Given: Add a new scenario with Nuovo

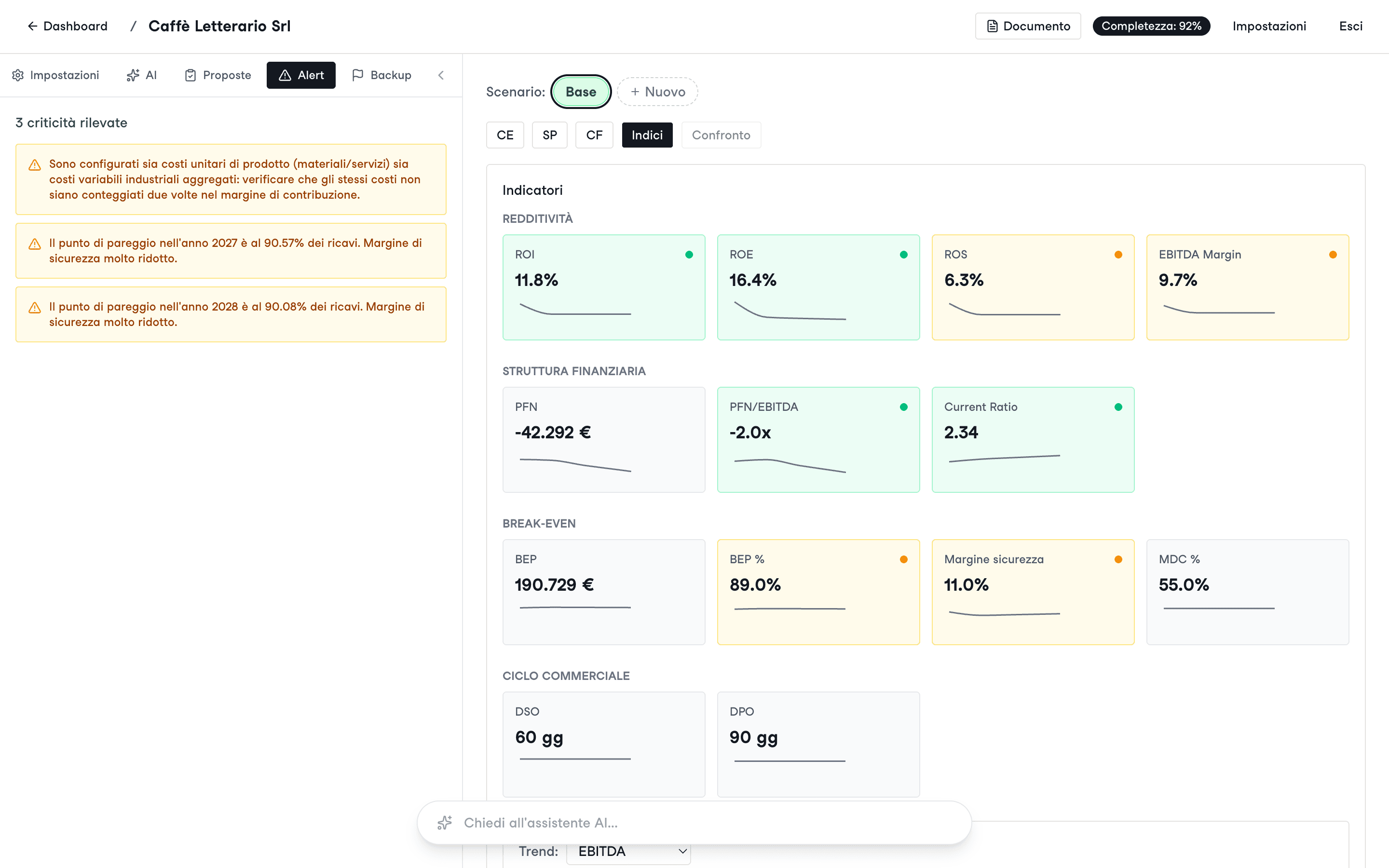Looking at the screenshot, I should tap(657, 92).
